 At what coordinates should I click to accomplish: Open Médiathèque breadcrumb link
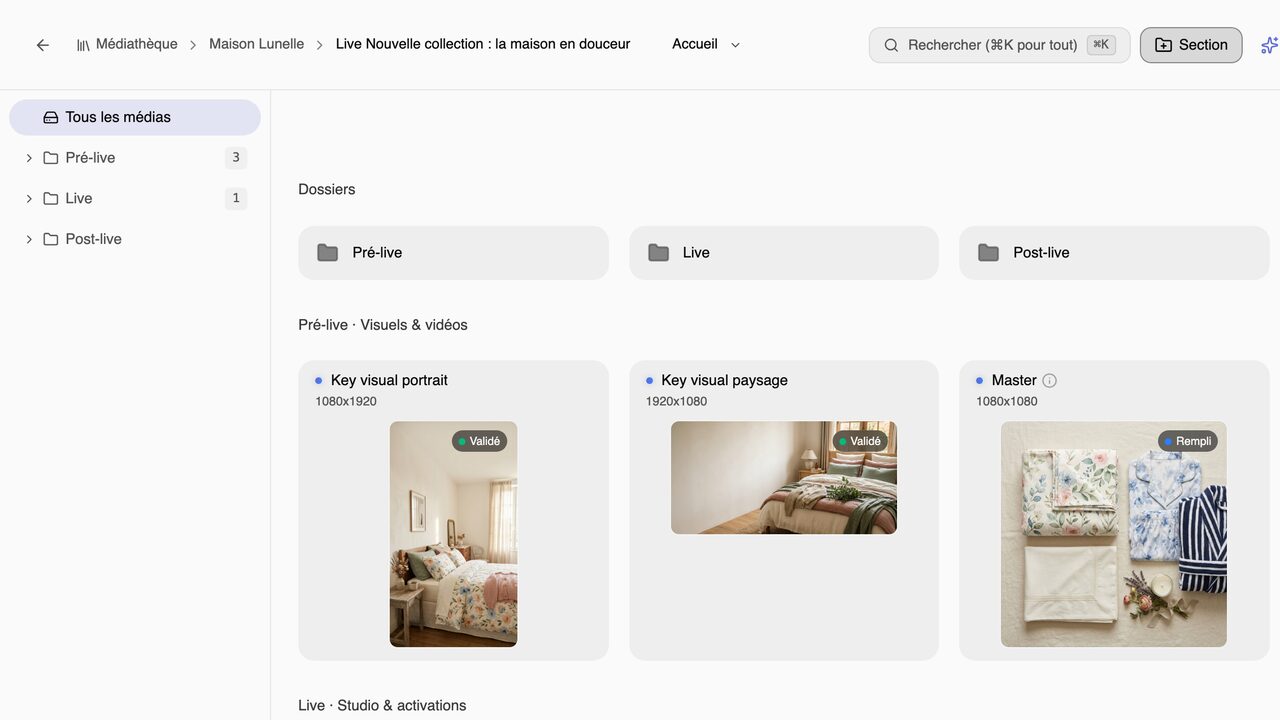coord(137,44)
